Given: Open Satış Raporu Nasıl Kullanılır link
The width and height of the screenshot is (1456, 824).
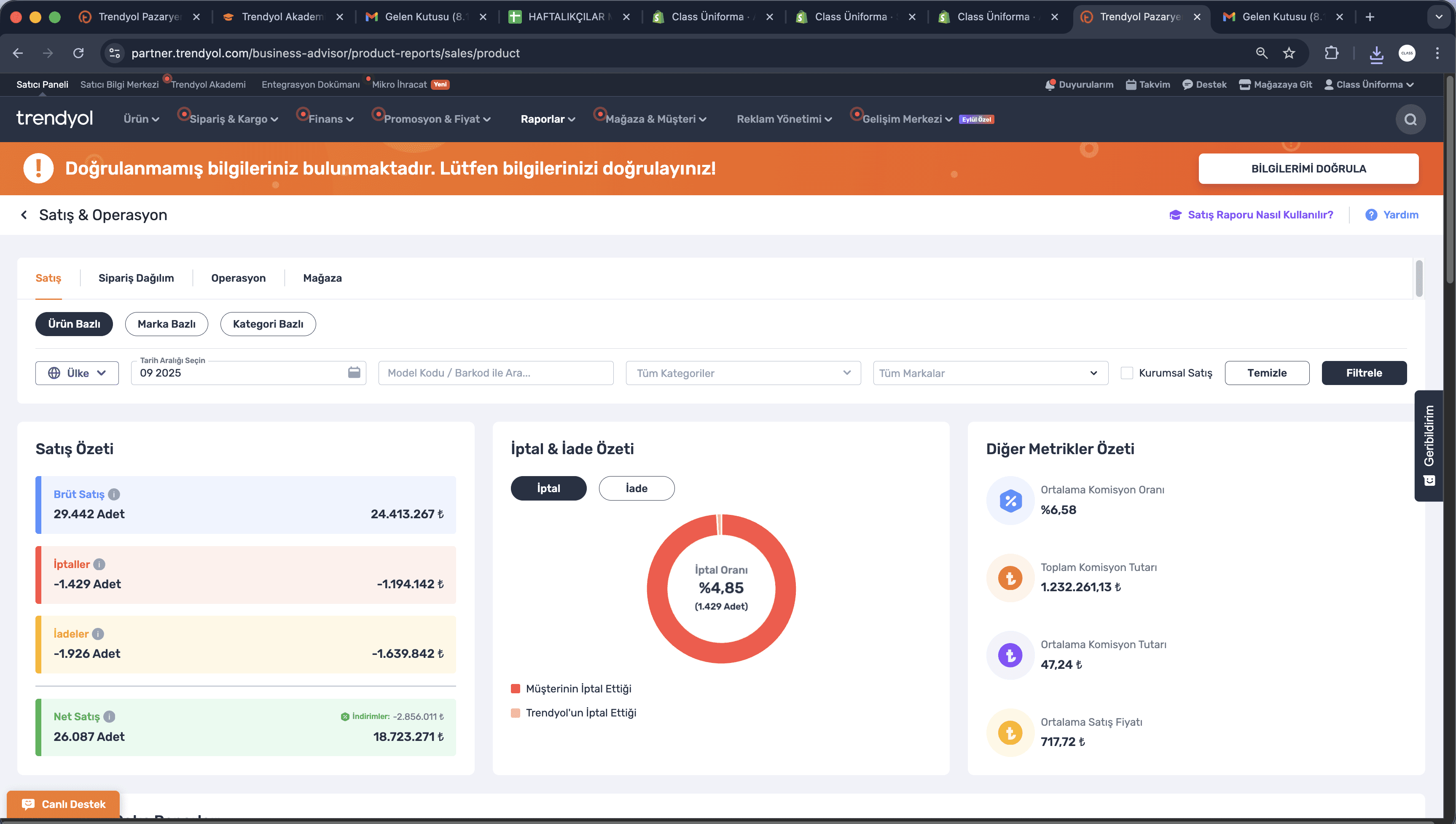Looking at the screenshot, I should pyautogui.click(x=1260, y=215).
